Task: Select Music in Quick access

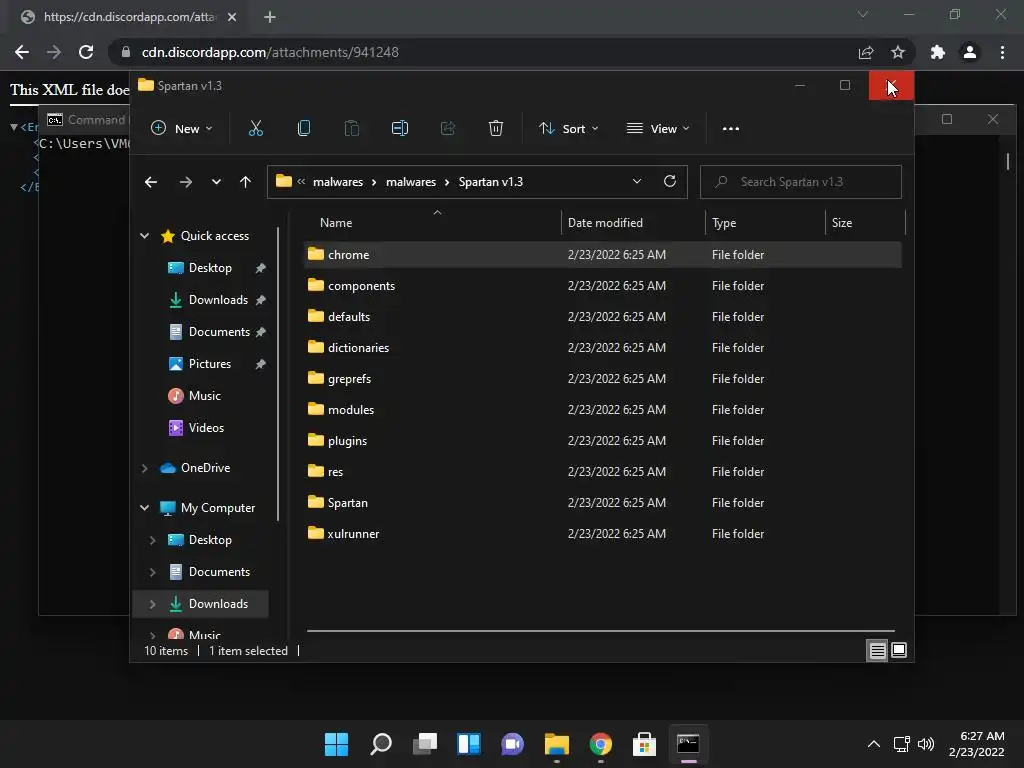Action: tap(206, 396)
